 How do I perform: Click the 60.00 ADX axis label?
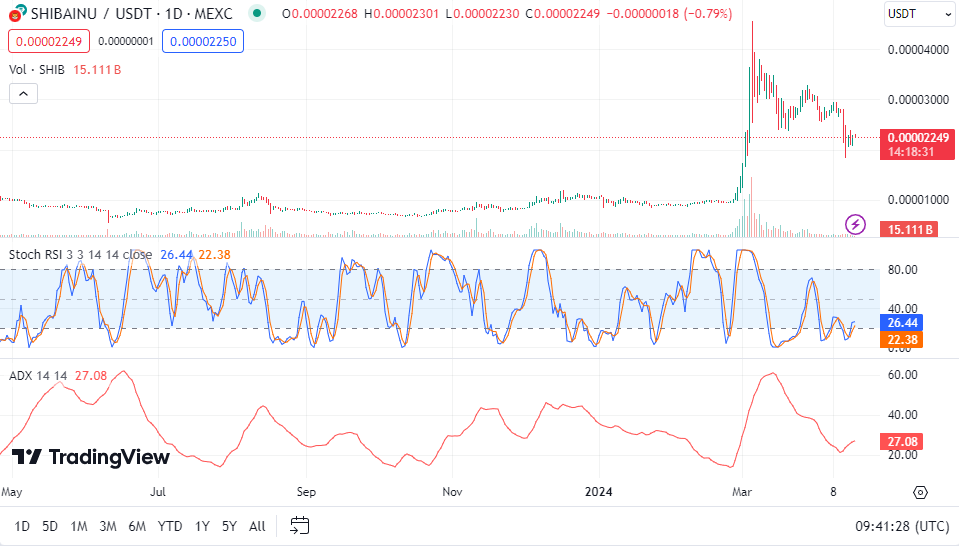click(x=903, y=375)
